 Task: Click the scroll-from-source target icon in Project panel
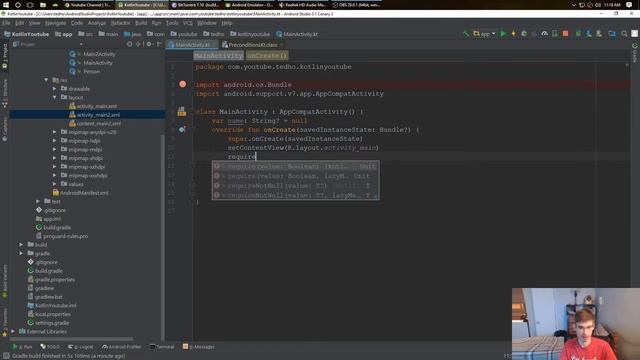tap(129, 44)
